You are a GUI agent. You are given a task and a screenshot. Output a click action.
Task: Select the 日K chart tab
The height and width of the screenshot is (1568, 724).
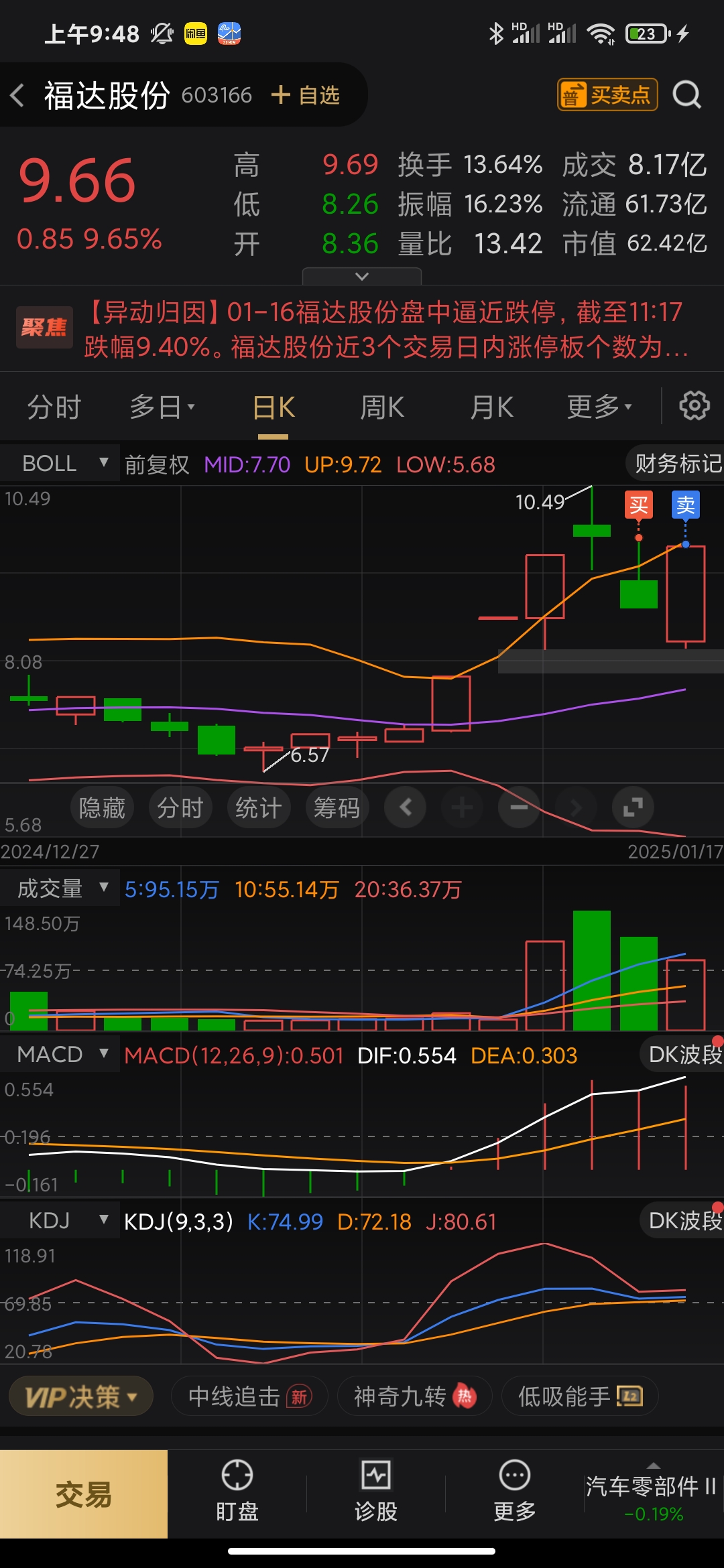(274, 407)
